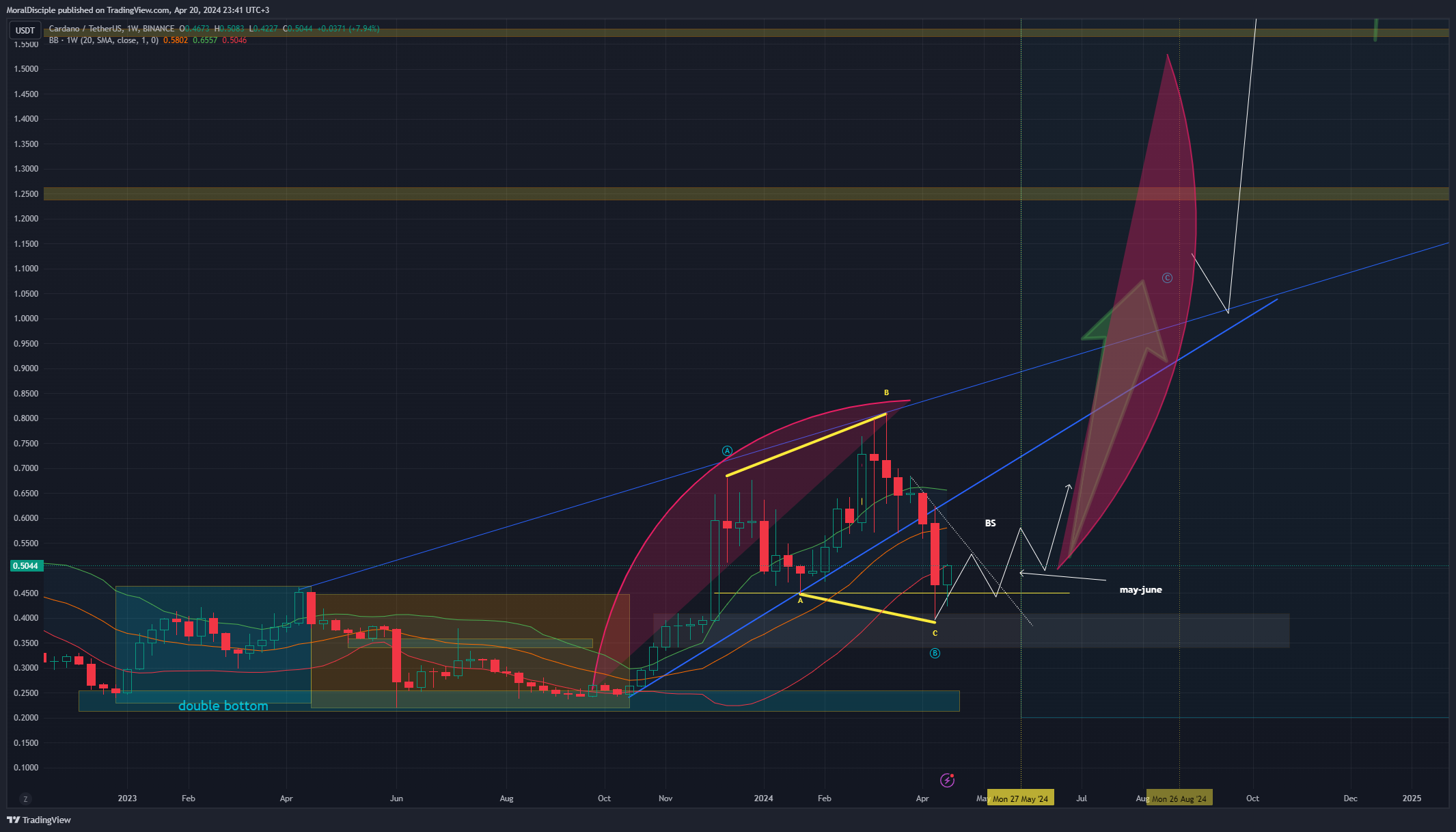Click the 2025 time axis label
This screenshot has height=832, width=1456.
pos(1412,799)
